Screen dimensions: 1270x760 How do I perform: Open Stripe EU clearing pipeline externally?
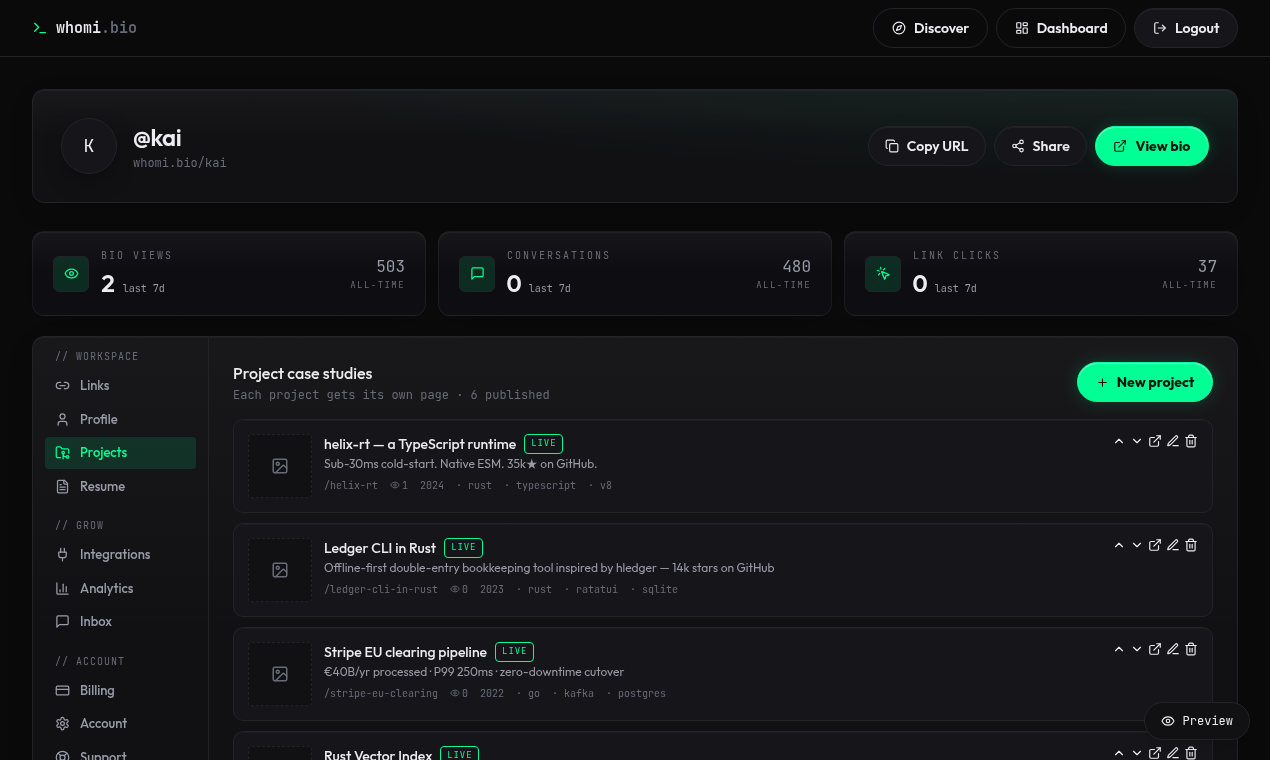[1155, 649]
